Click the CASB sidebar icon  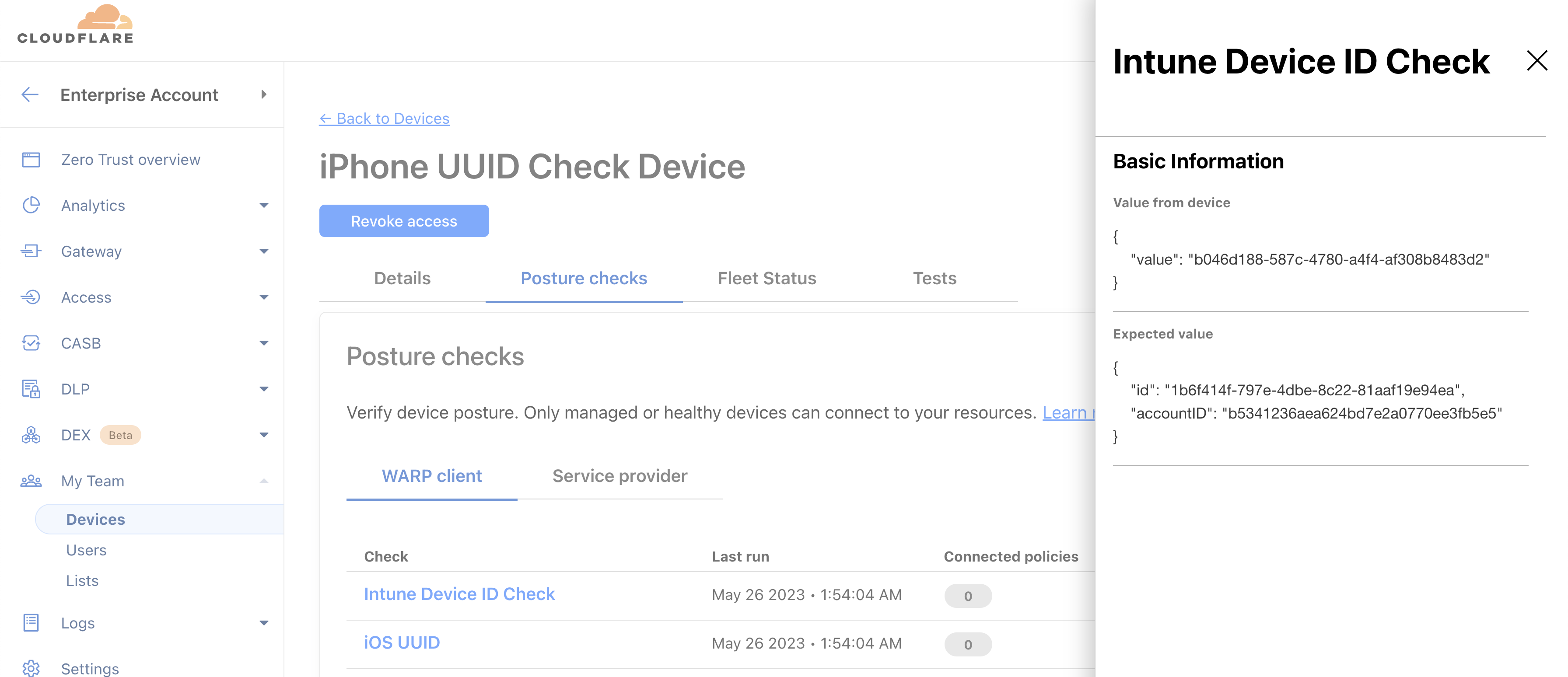31,343
